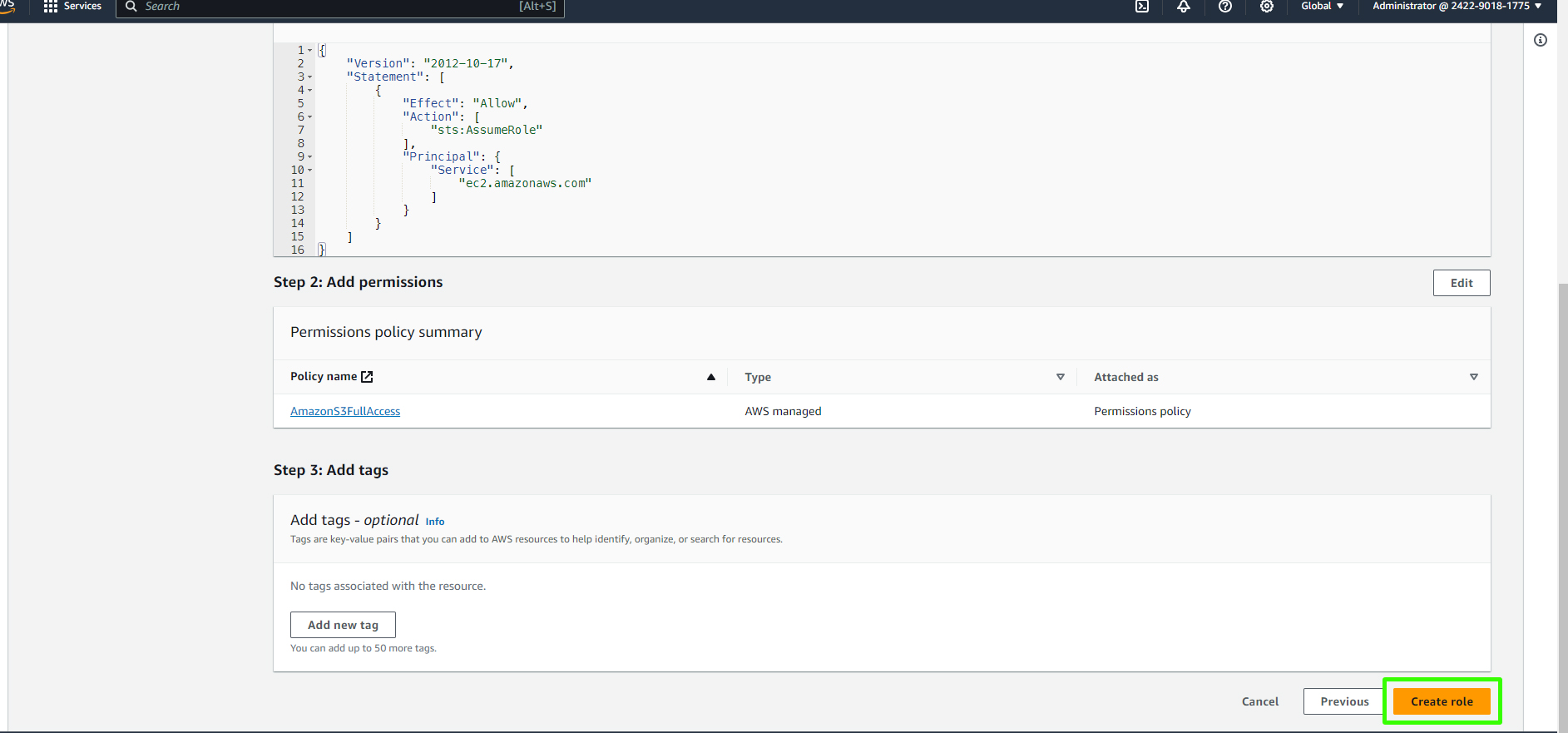The image size is (1568, 733).
Task: Open the Administrator account menu
Action: [1457, 6]
